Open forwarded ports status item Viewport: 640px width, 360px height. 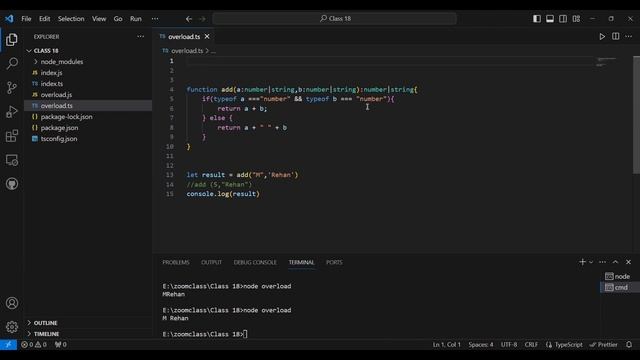(x=60, y=344)
